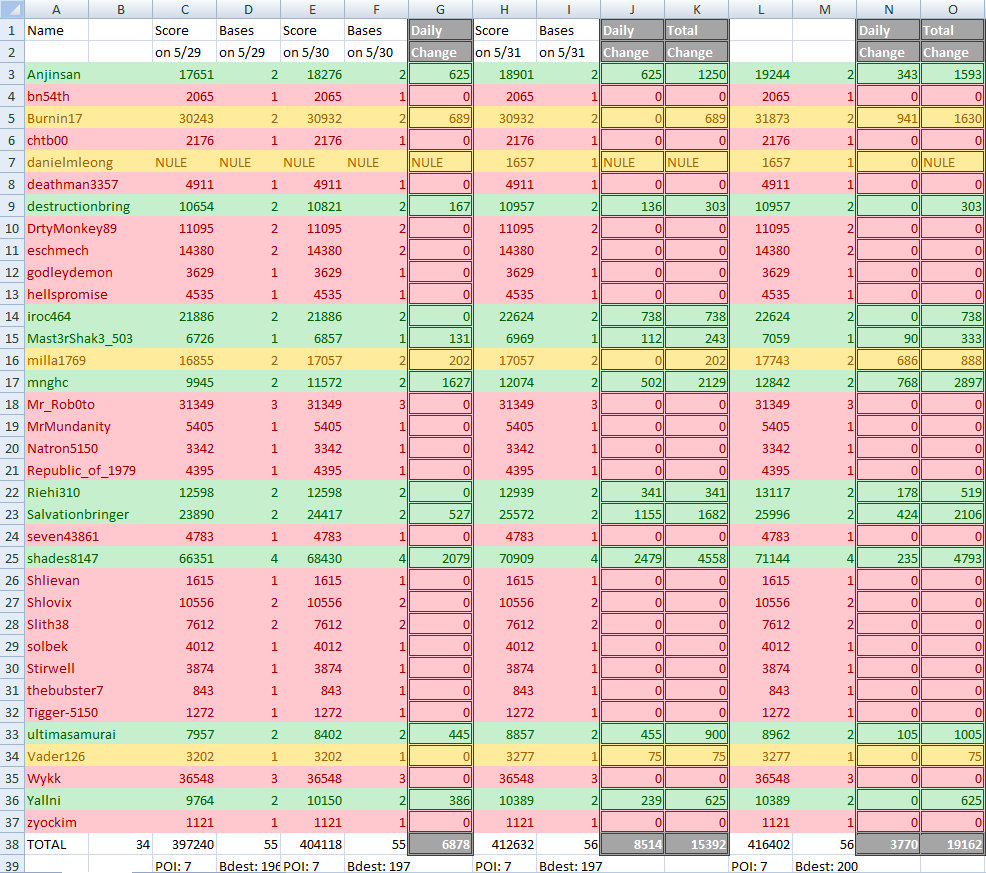Click the 15392 total change cell
Image resolution: width=986 pixels, height=873 pixels.
697,844
